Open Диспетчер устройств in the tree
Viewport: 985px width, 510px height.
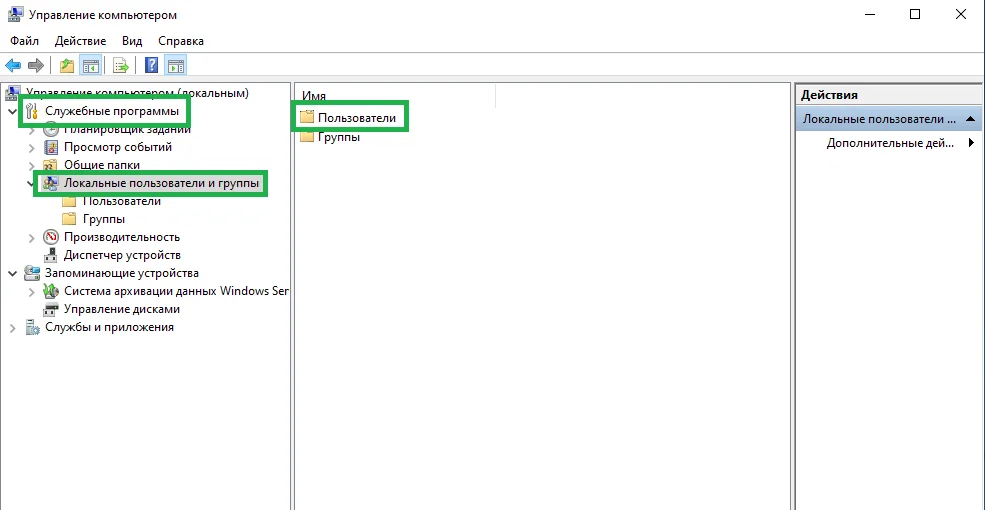coord(122,255)
